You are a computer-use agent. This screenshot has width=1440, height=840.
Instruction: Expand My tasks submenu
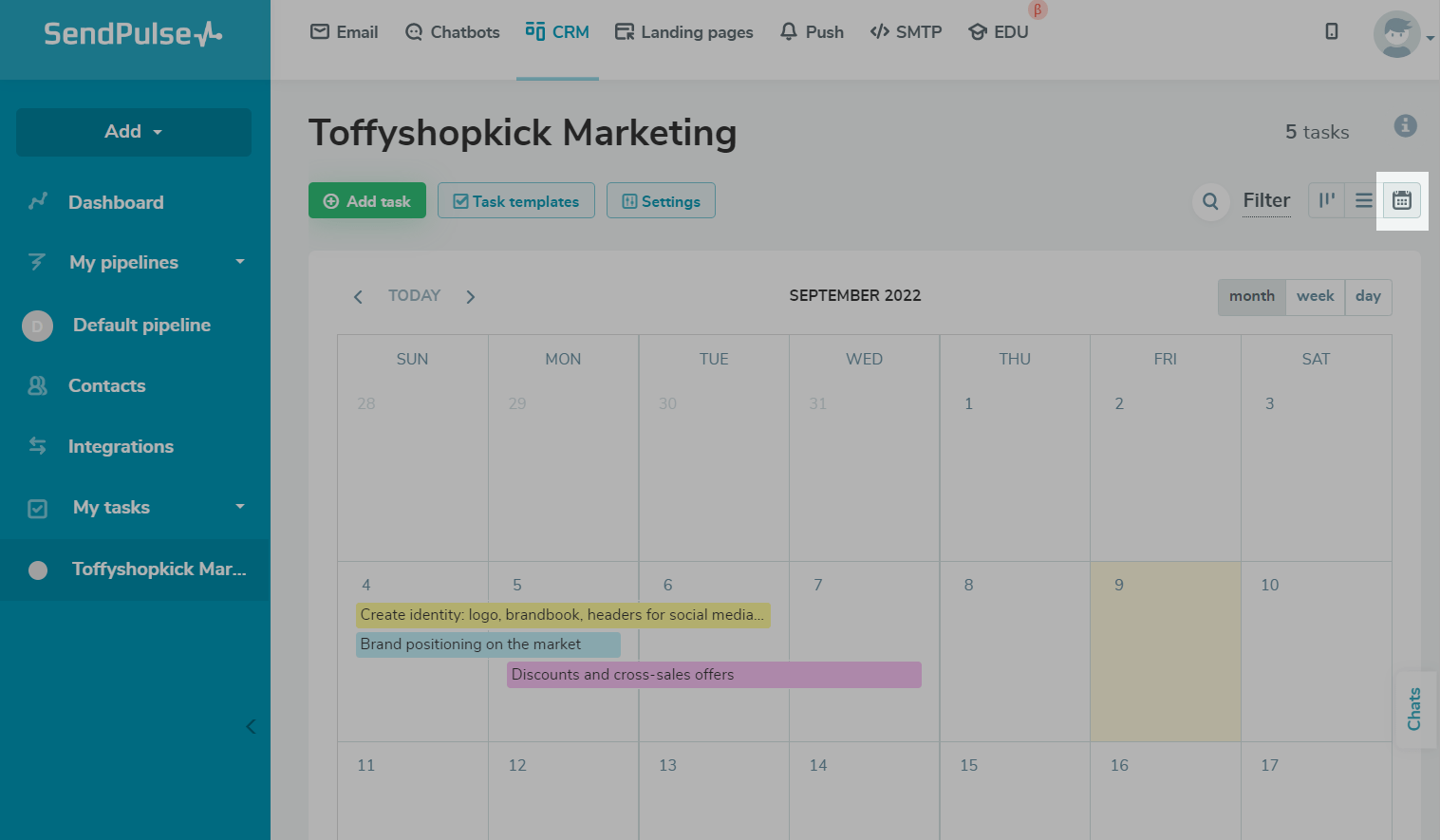tap(240, 507)
